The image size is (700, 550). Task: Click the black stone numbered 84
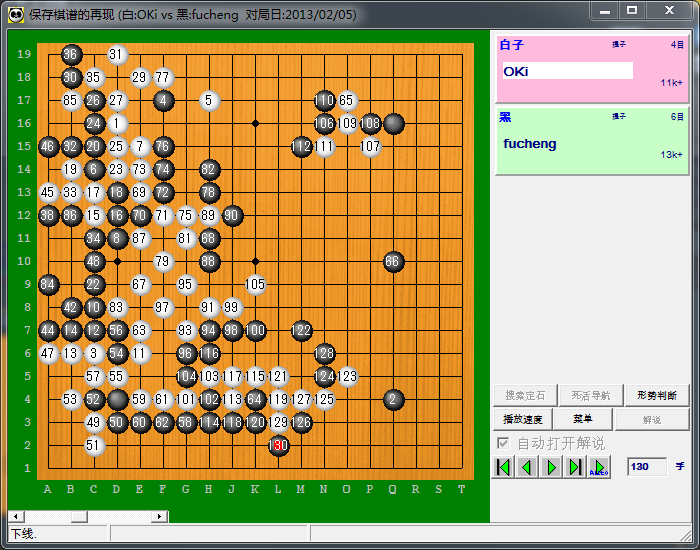tap(49, 284)
